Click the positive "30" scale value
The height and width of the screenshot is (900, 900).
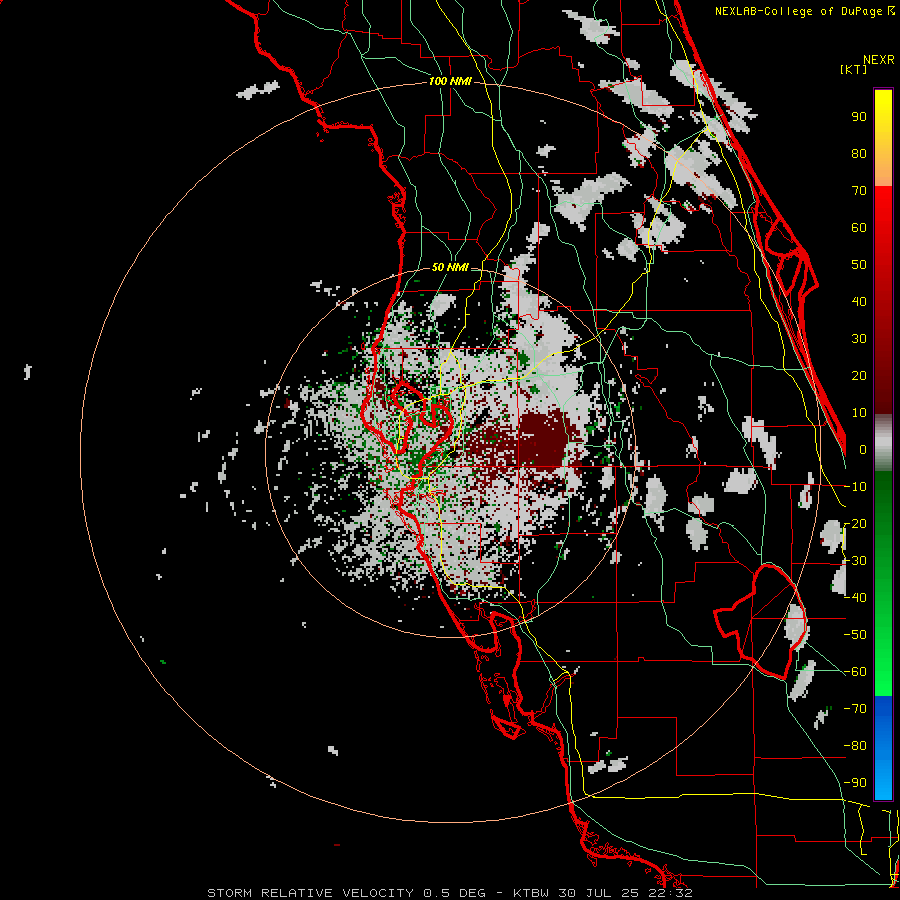tap(859, 339)
